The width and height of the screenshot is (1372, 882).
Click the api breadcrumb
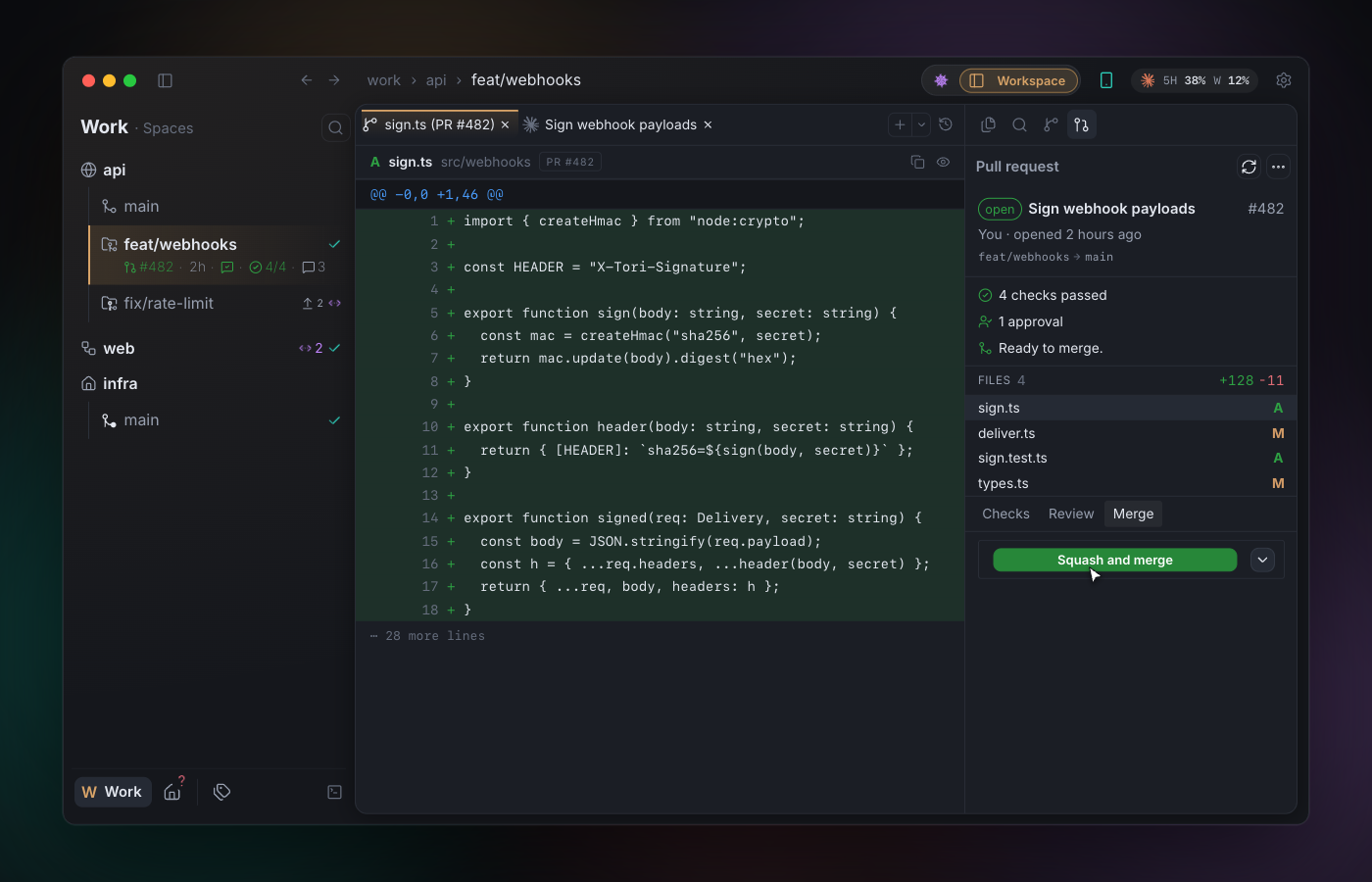click(x=436, y=80)
